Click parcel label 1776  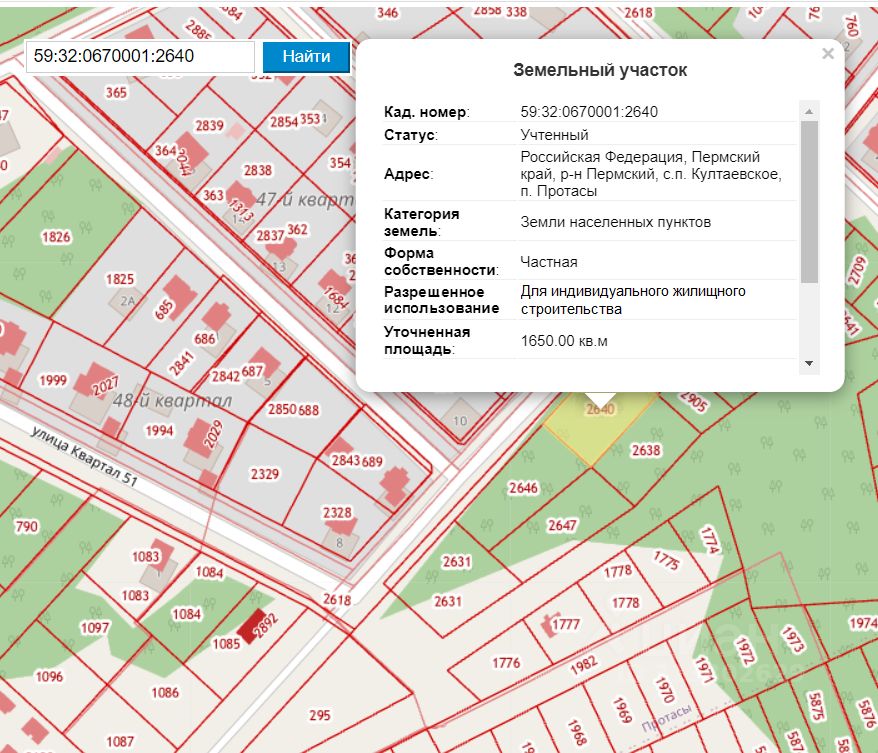click(506, 663)
